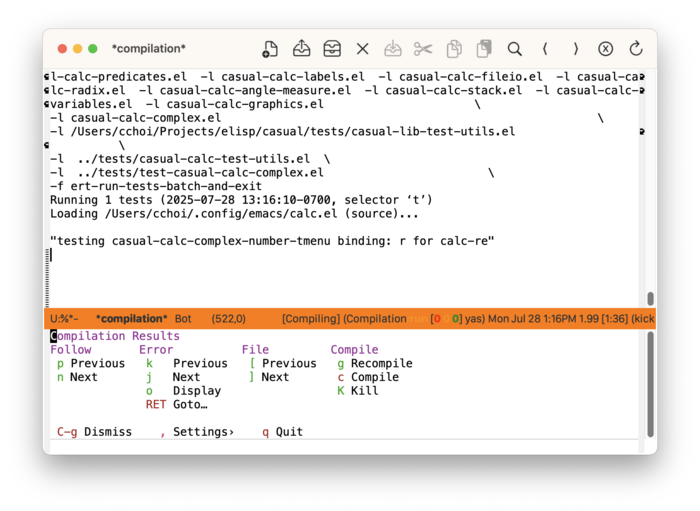Choose File '] Next' entry
This screenshot has height=511, width=700.
[x=269, y=377]
